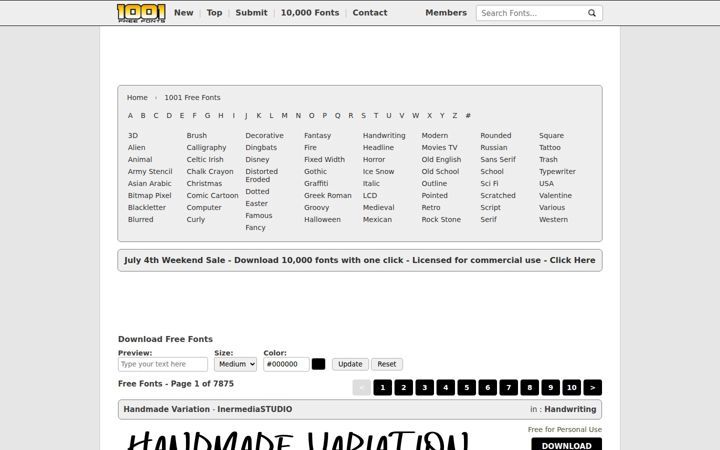Go to page 10 of fonts
Image resolution: width=720 pixels, height=450 pixels.
(572, 388)
